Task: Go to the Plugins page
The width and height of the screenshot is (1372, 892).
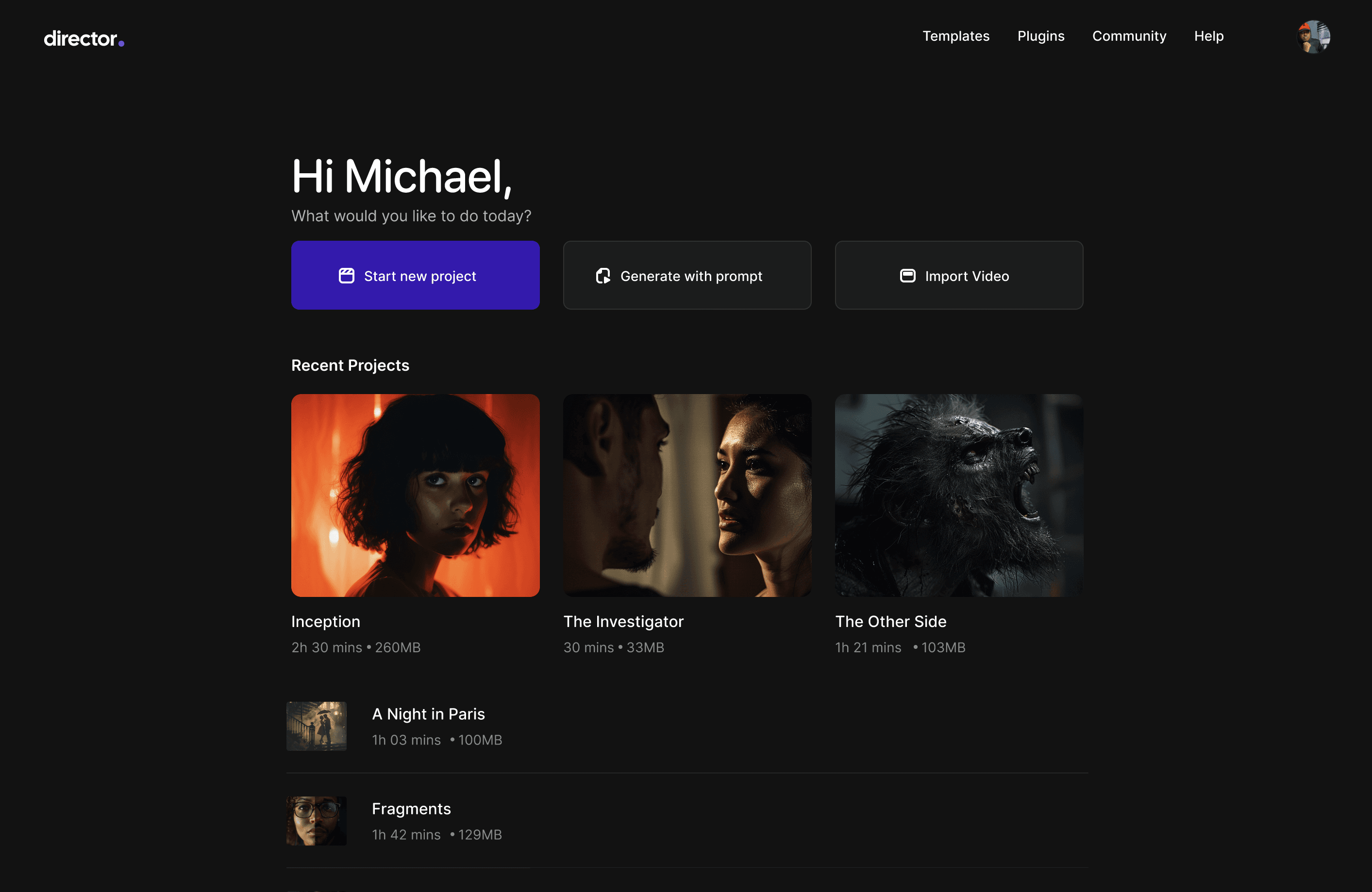Action: point(1040,36)
